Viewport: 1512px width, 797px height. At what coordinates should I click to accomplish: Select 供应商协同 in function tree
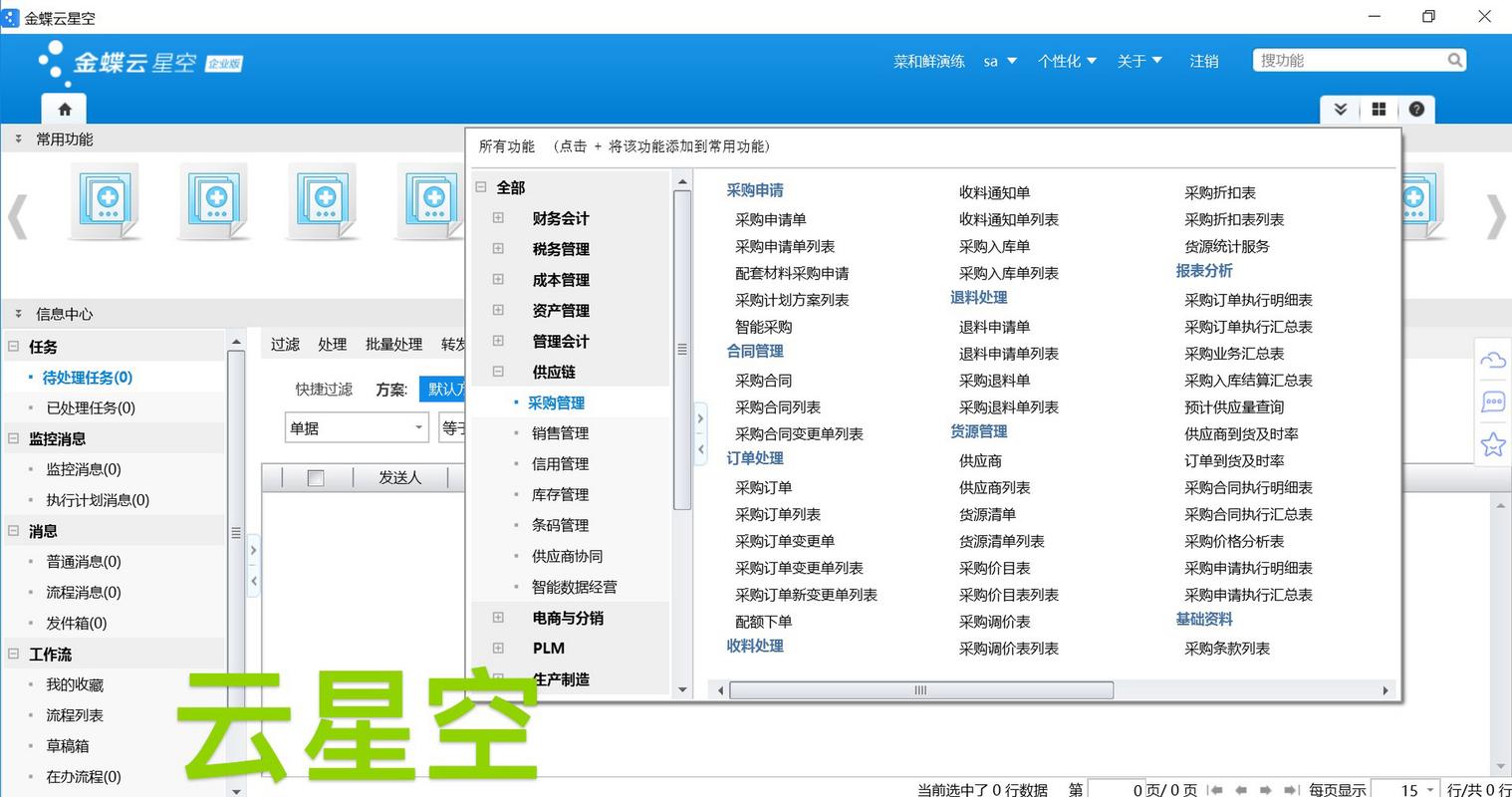pos(567,556)
